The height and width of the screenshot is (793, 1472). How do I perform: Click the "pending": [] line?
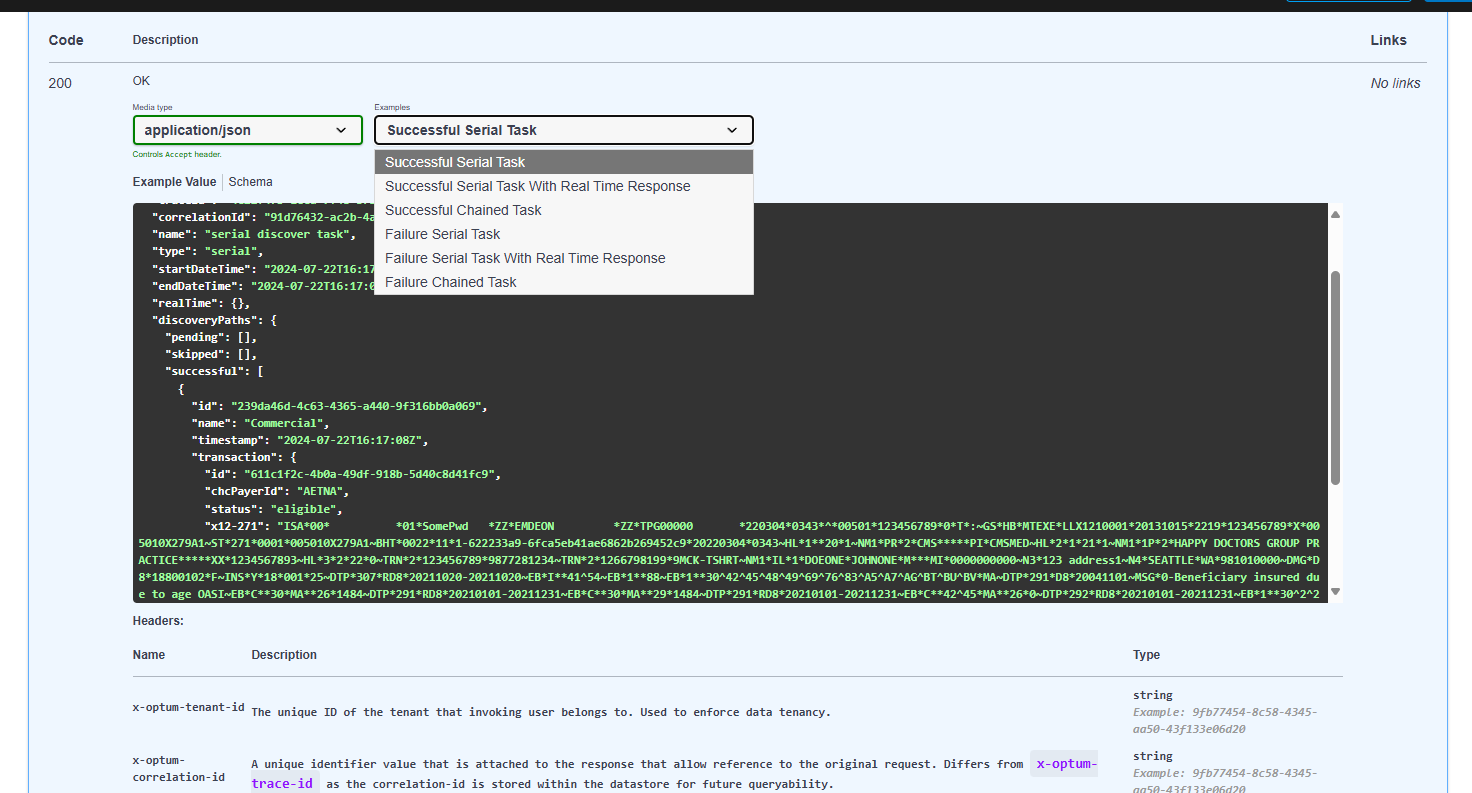click(x=210, y=337)
